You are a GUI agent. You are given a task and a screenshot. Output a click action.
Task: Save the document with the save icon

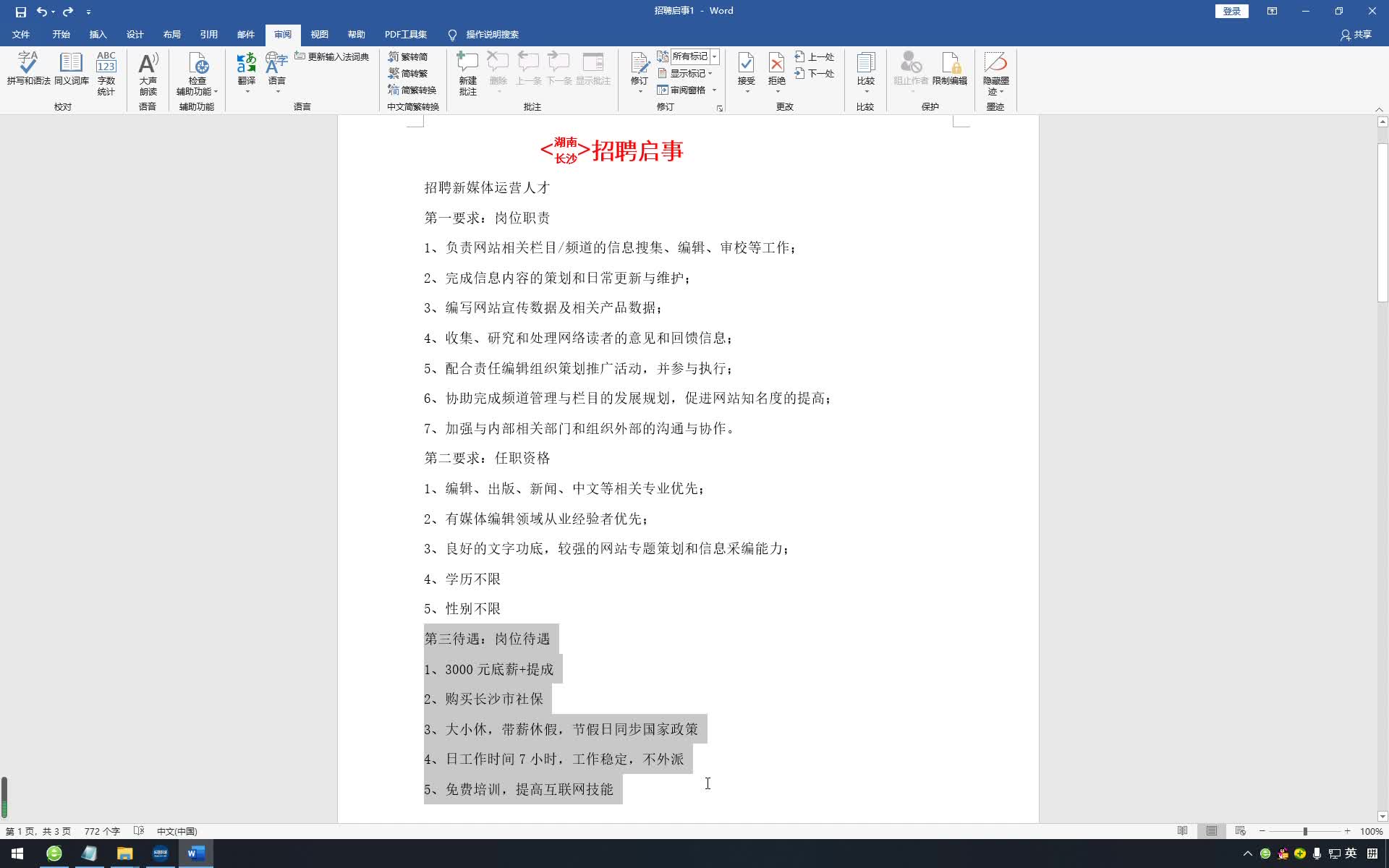(x=20, y=12)
